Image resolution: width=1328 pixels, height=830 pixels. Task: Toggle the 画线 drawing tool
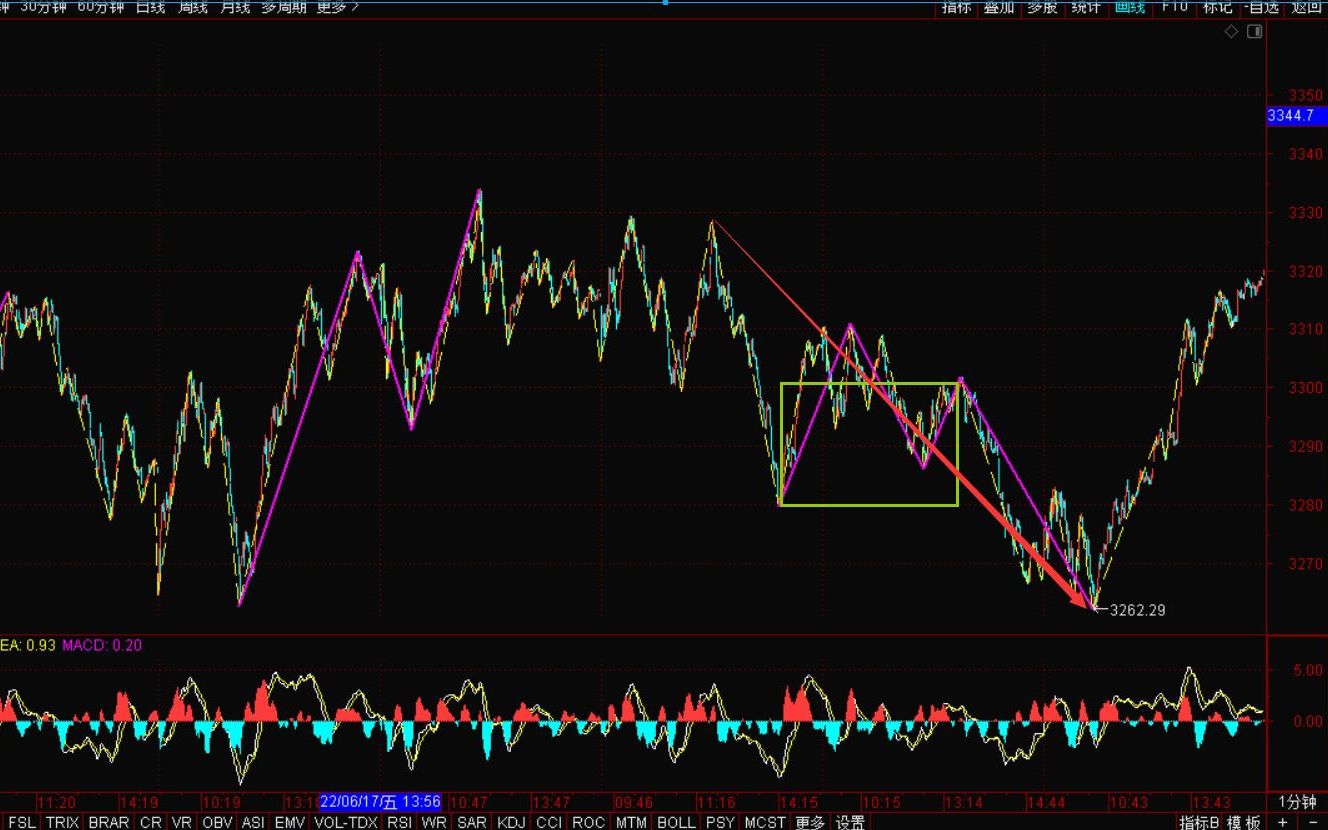click(x=1130, y=6)
